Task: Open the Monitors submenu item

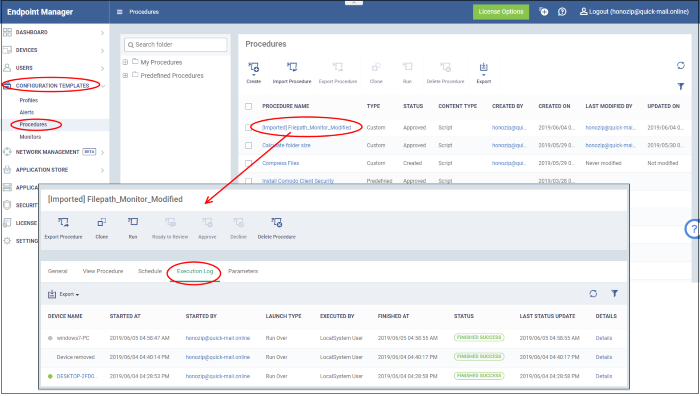Action: pyautogui.click(x=30, y=137)
